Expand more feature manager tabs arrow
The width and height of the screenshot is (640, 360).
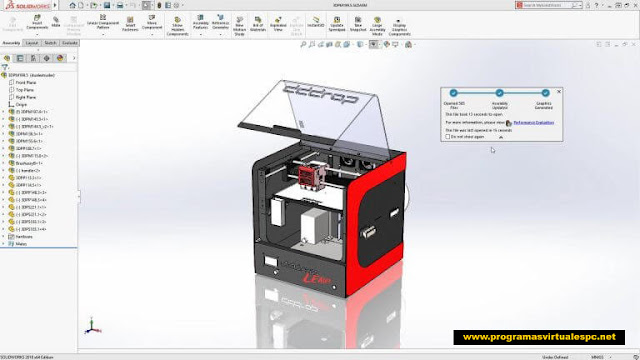pyautogui.click(x=74, y=58)
